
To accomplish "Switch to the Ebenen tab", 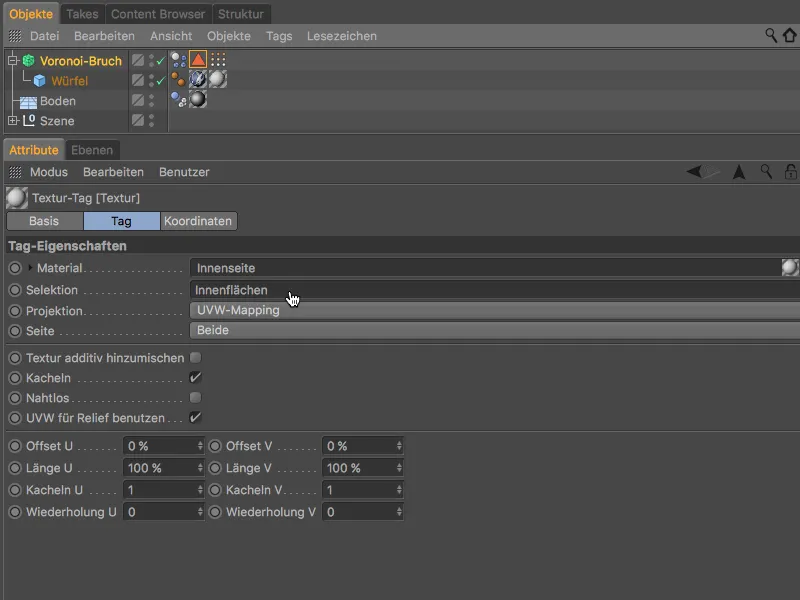I will click(x=92, y=150).
